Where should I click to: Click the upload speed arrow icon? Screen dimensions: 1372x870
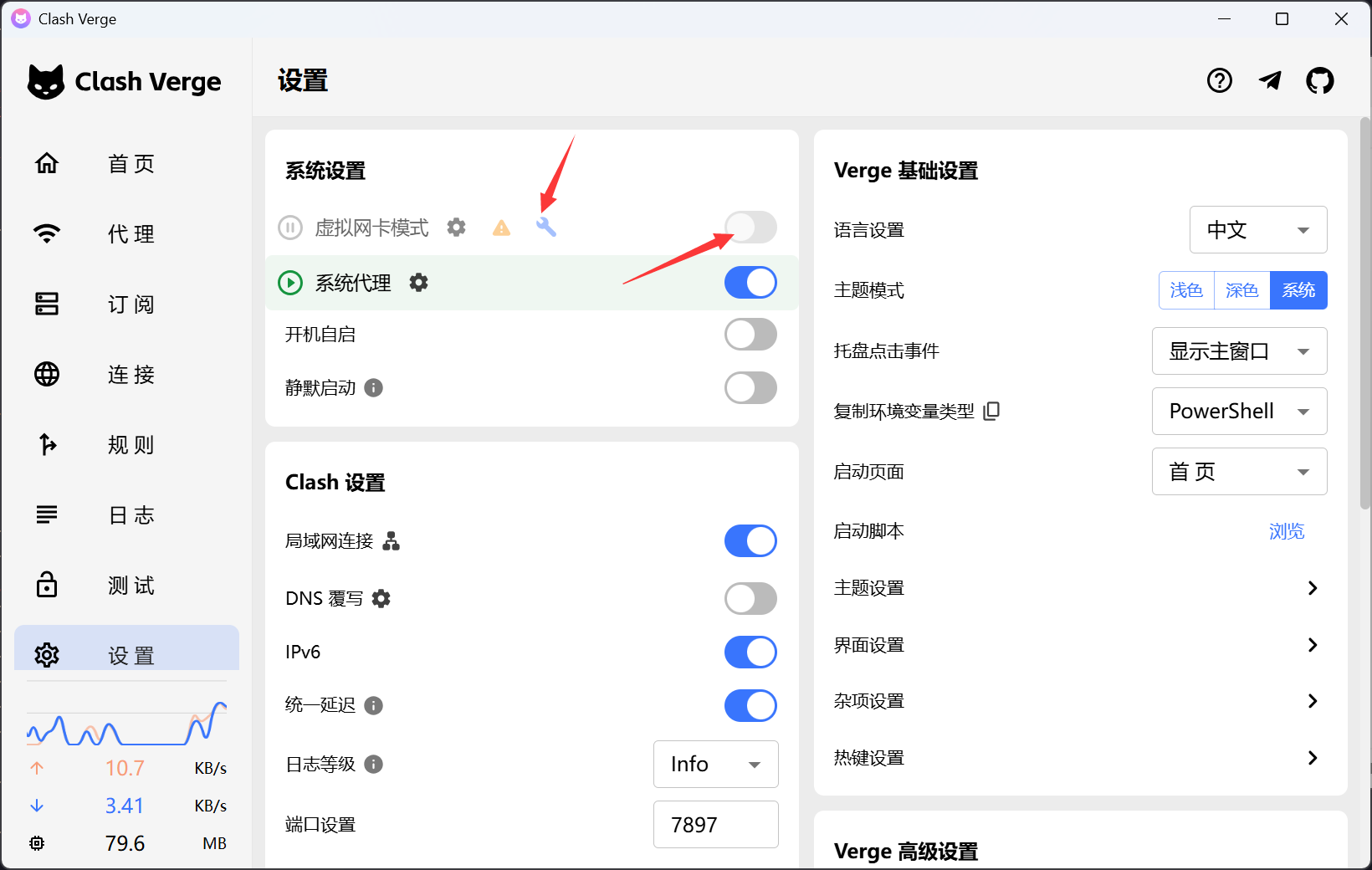37,768
